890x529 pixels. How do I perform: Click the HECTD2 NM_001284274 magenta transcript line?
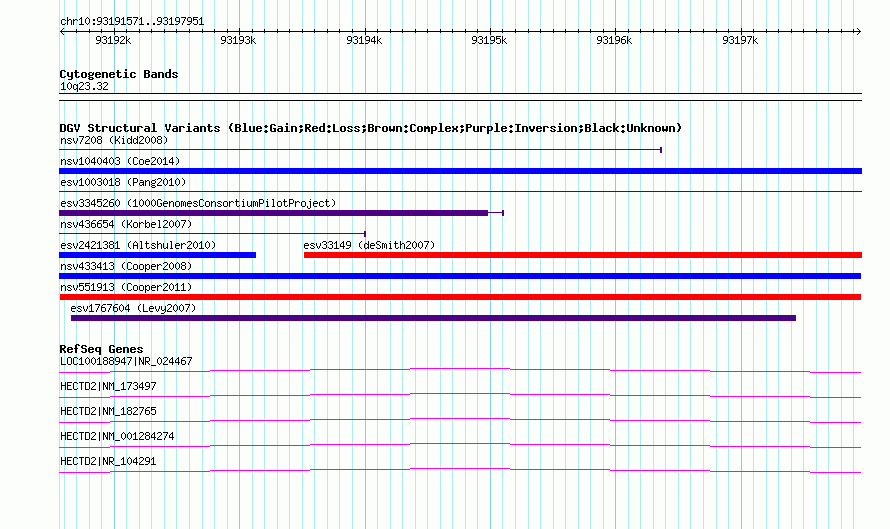coord(460,446)
